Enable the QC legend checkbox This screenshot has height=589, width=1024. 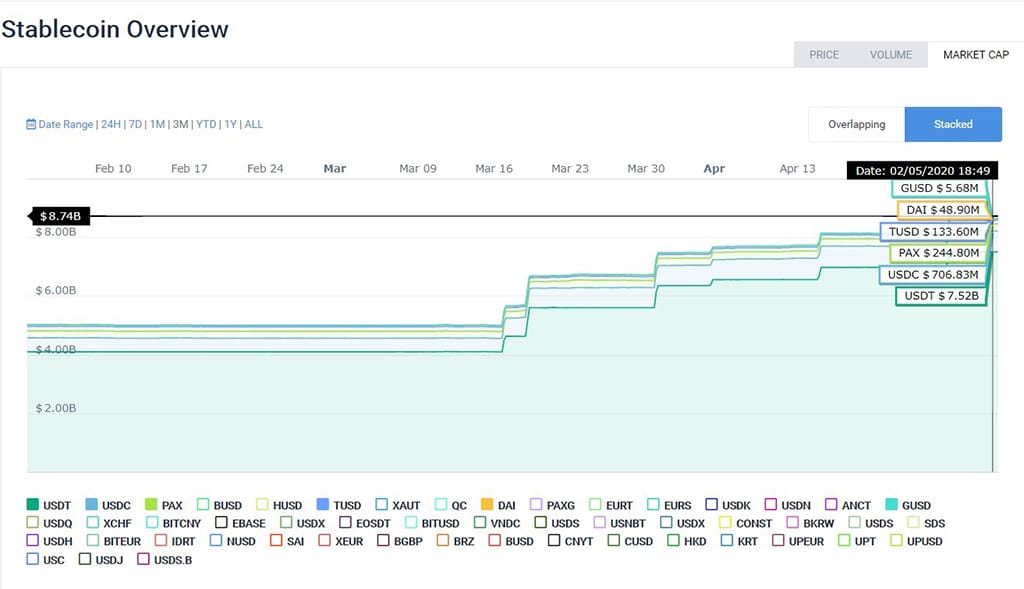click(441, 505)
